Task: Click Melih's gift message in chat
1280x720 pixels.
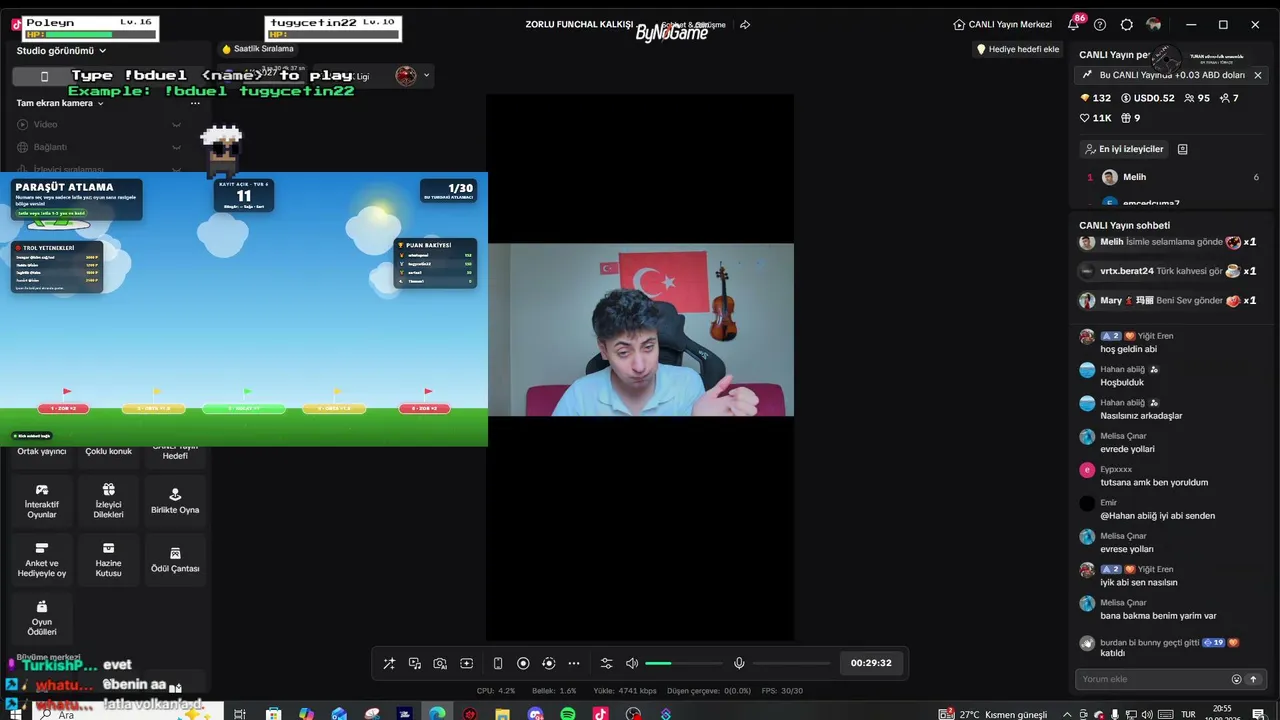Action: click(1168, 242)
